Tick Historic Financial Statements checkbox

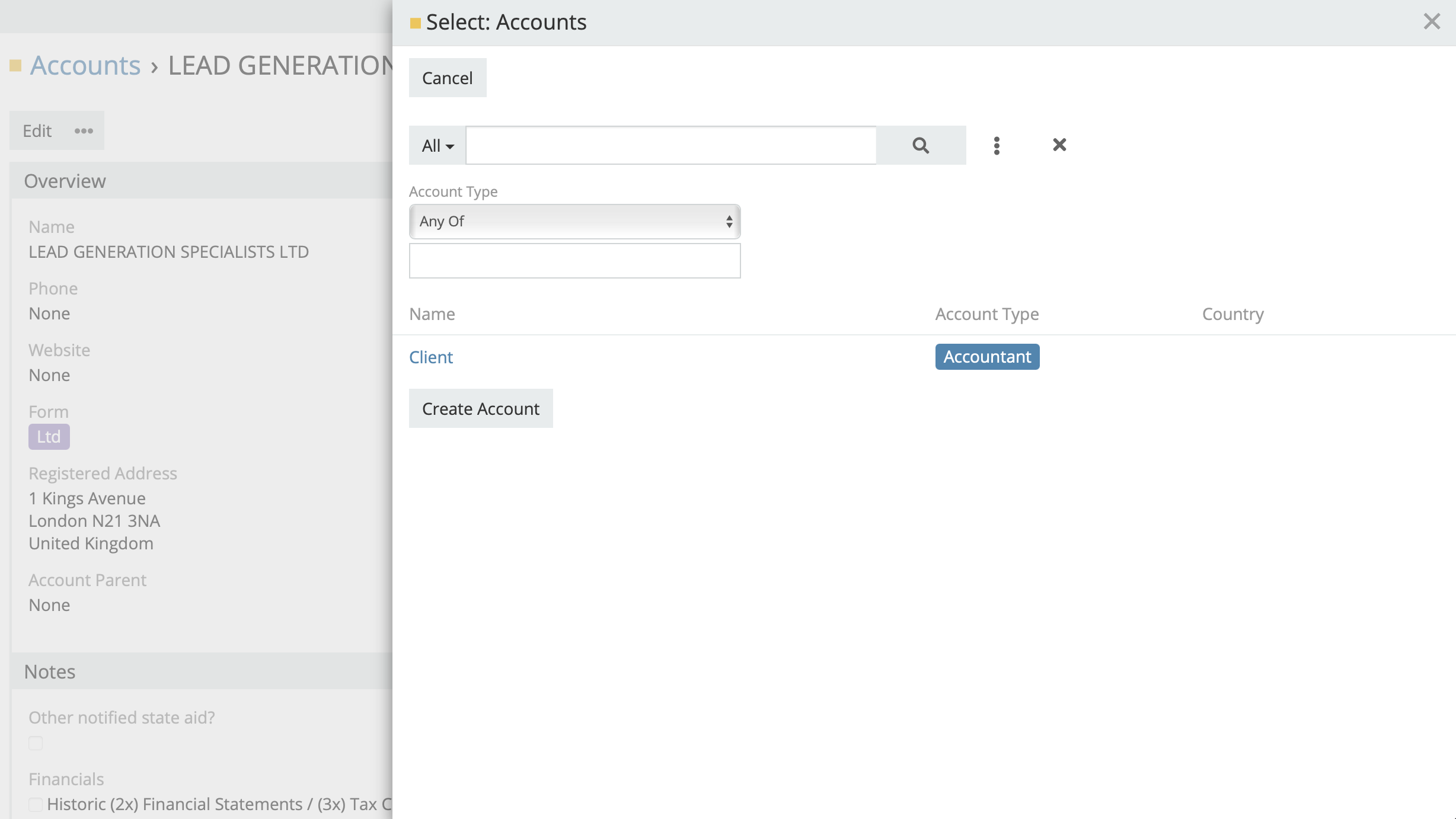[x=36, y=804]
